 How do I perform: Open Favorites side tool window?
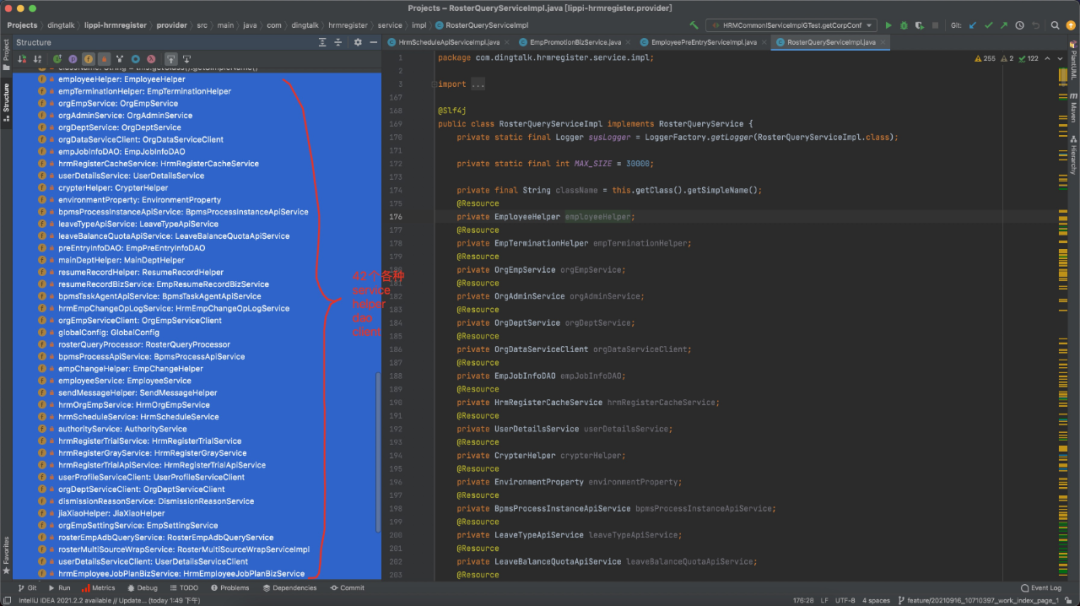pos(6,555)
